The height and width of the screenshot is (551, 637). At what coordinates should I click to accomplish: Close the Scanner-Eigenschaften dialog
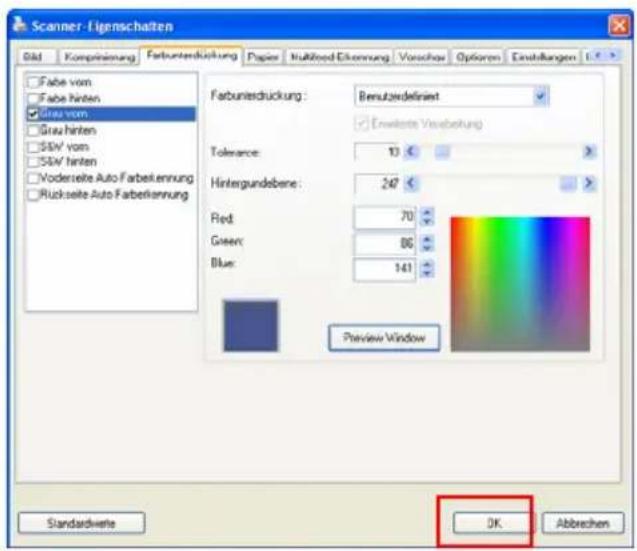[618, 26]
